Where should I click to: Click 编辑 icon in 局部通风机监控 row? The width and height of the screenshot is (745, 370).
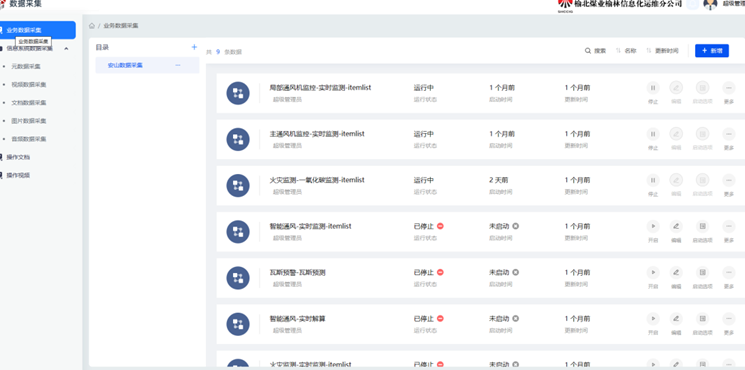[676, 88]
